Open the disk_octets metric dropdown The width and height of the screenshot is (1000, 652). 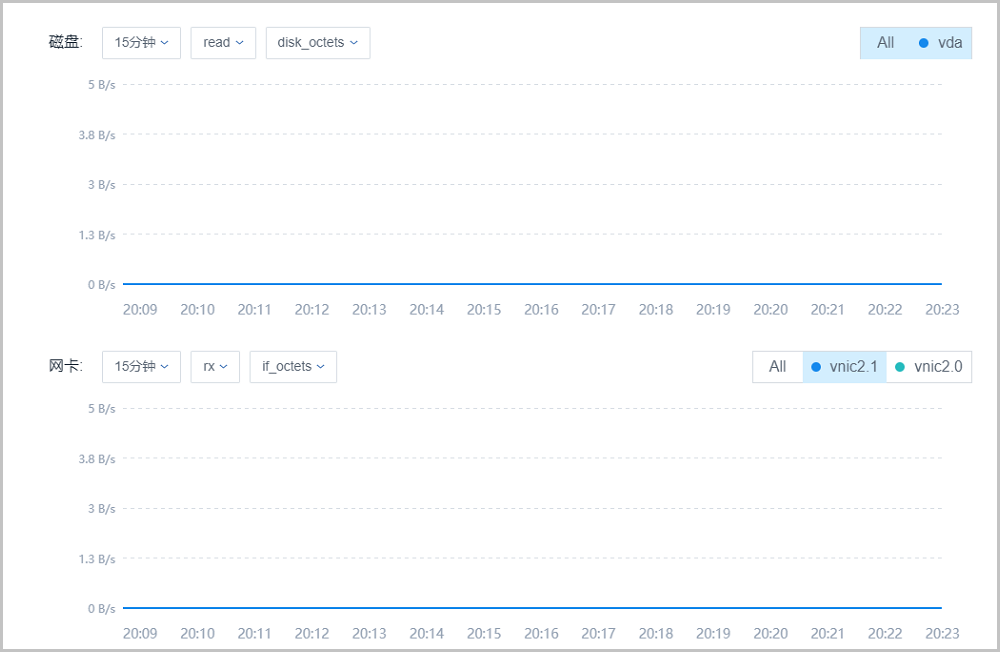point(317,43)
